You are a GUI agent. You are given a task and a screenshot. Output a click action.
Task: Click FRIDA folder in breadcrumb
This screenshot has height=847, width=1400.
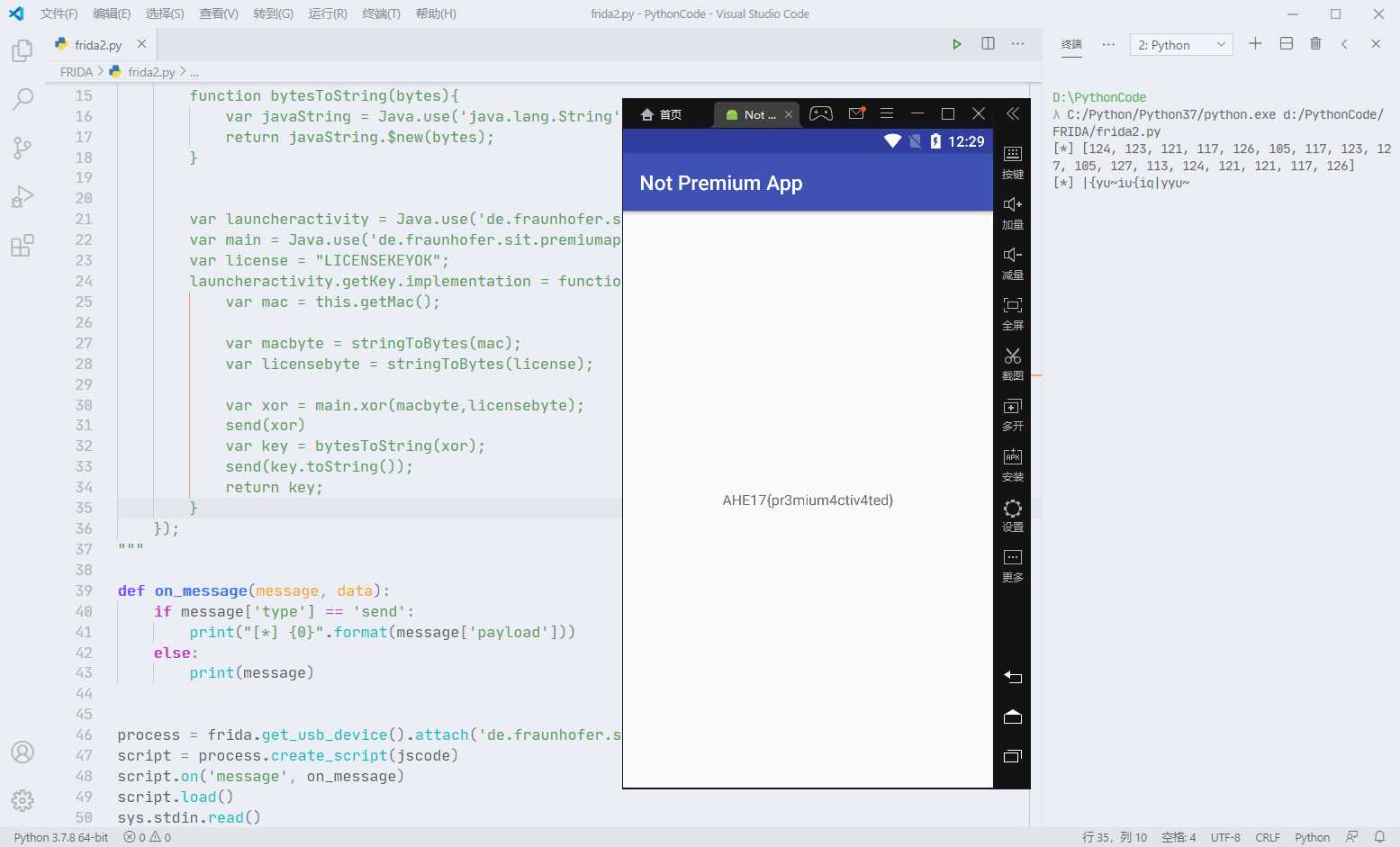pos(77,72)
